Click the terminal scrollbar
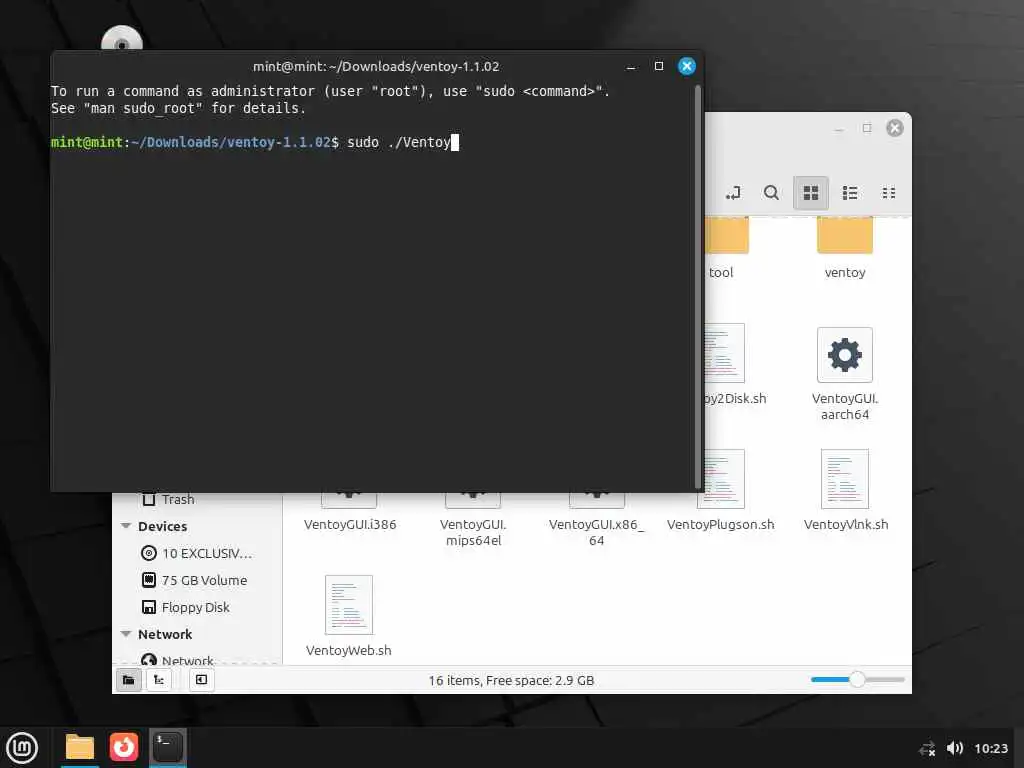The image size is (1024, 768). tap(697, 287)
